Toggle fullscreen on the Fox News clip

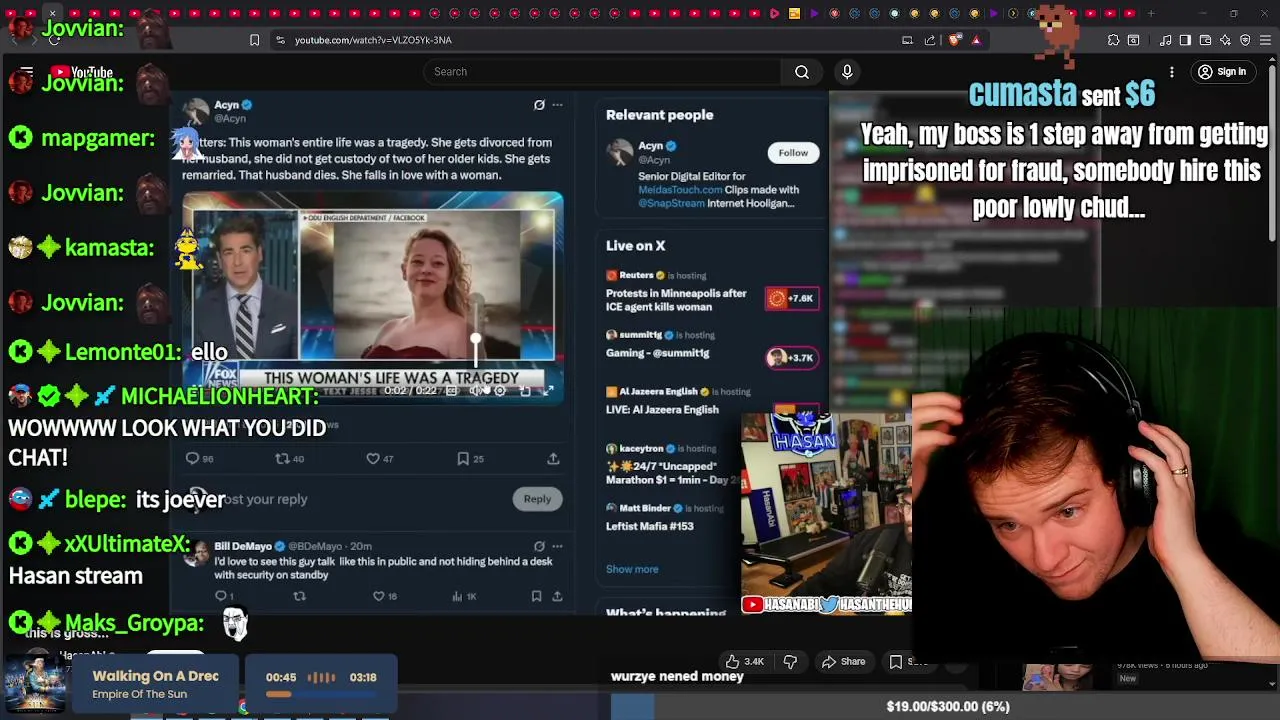548,391
